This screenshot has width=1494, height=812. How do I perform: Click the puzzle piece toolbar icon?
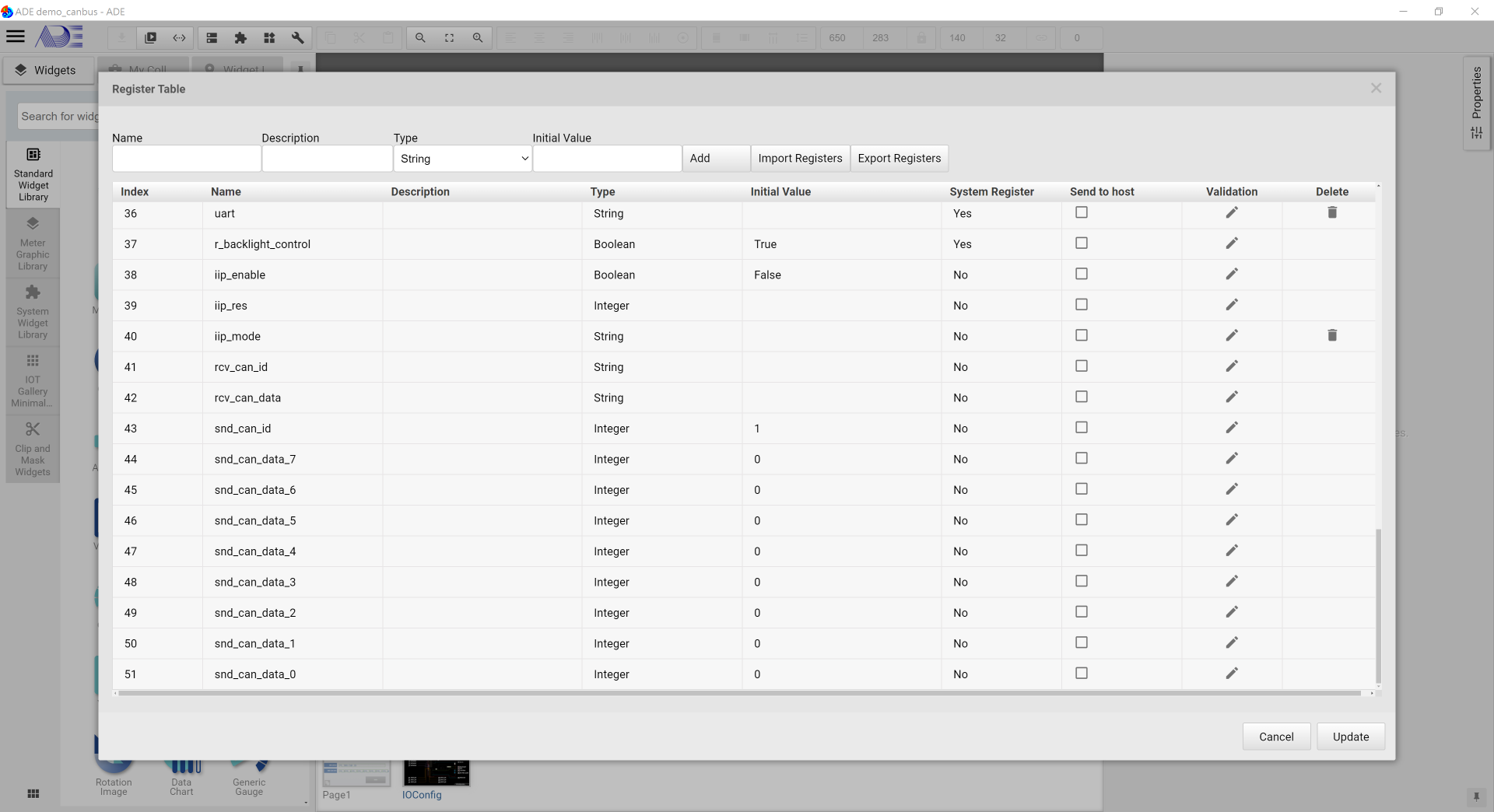pos(240,37)
